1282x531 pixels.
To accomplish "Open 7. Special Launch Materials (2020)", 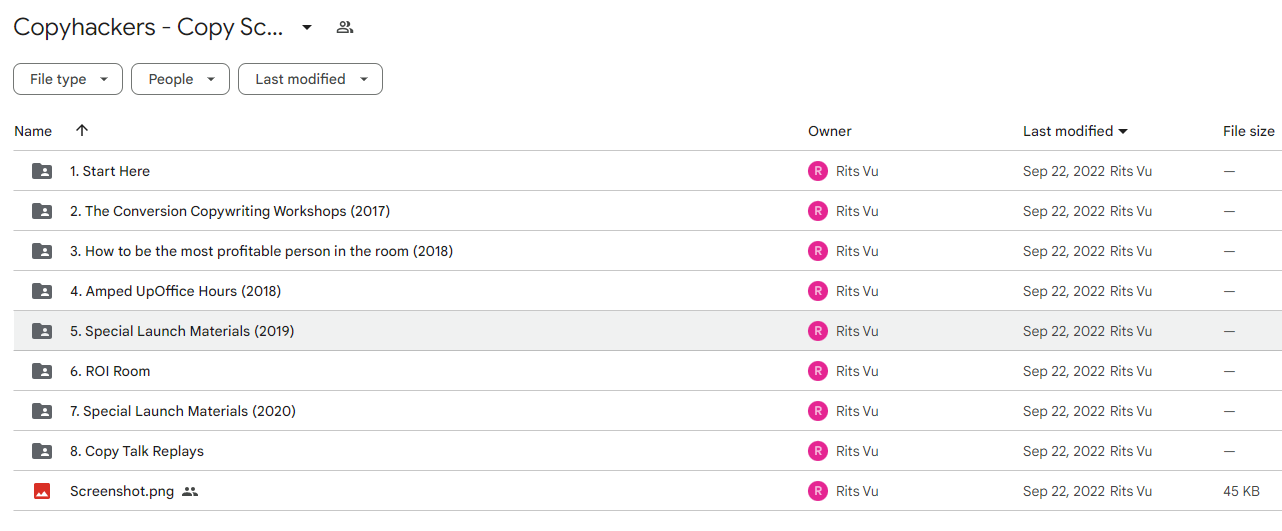I will 183,411.
